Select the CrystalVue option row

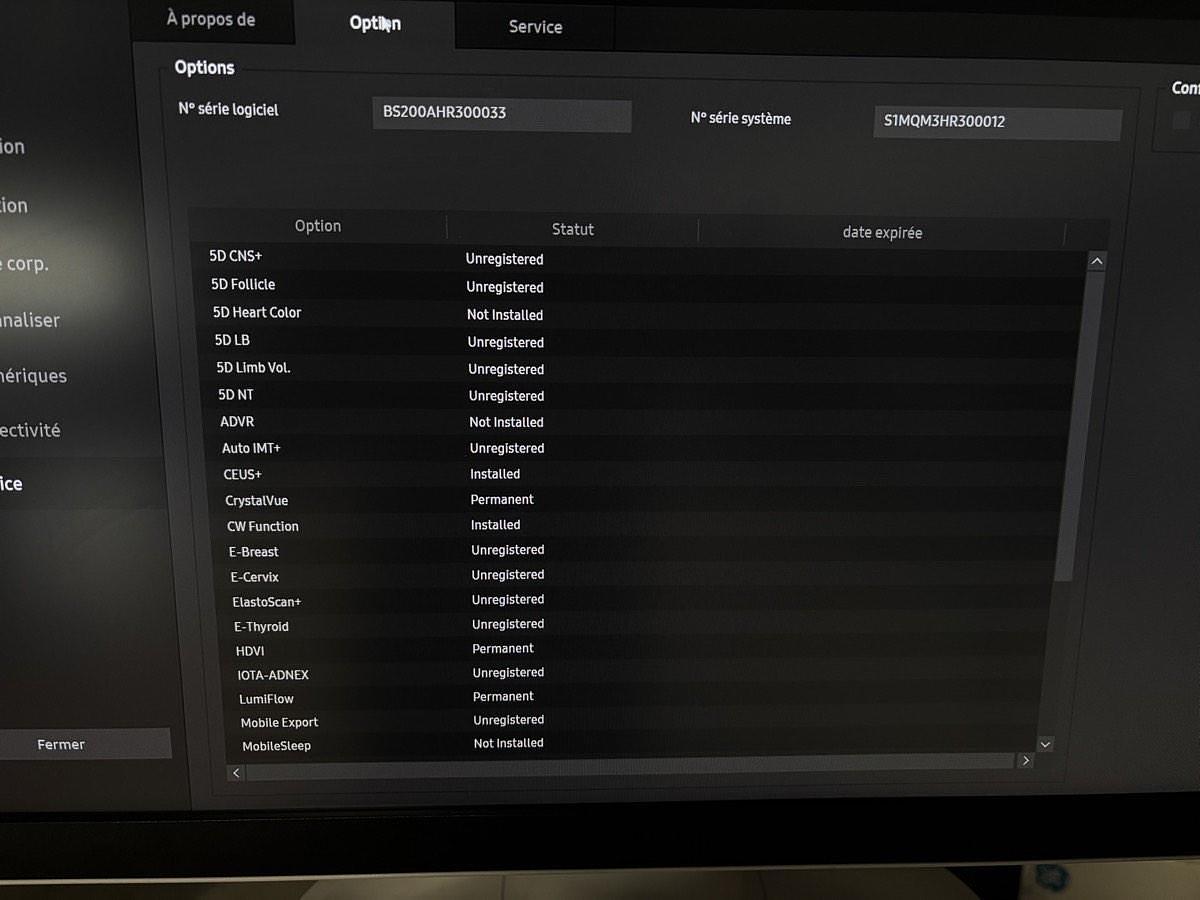[x=257, y=500]
